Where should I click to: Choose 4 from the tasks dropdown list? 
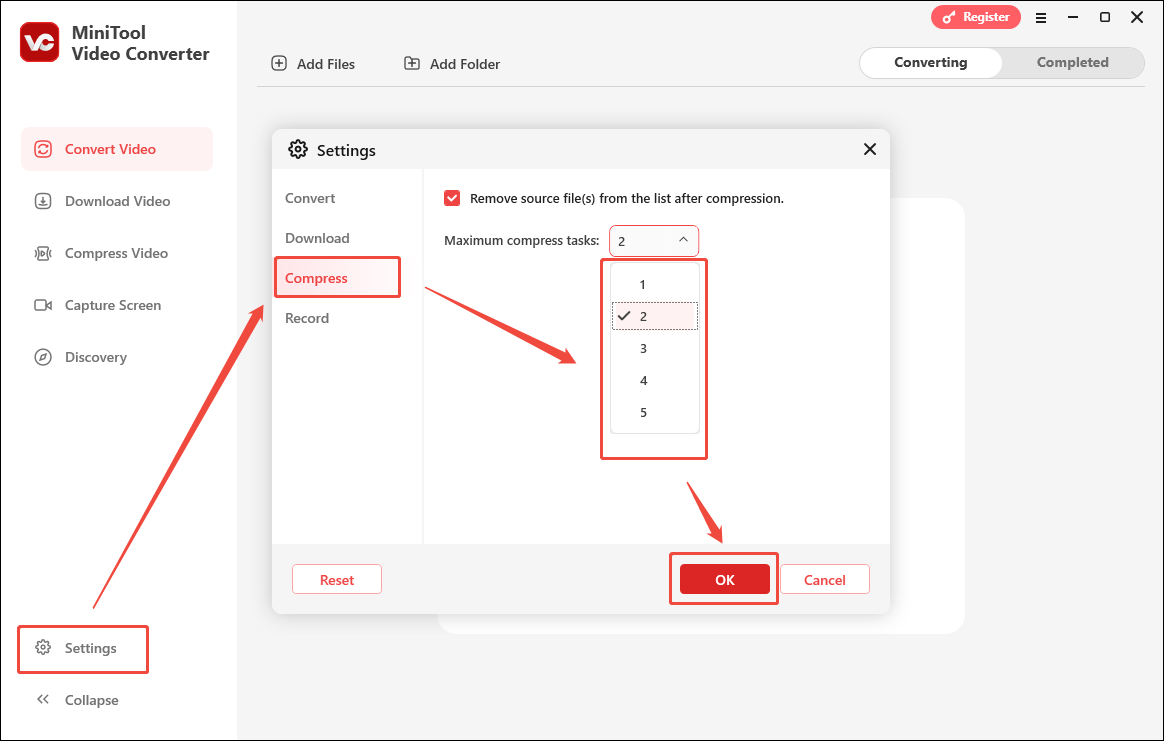642,380
